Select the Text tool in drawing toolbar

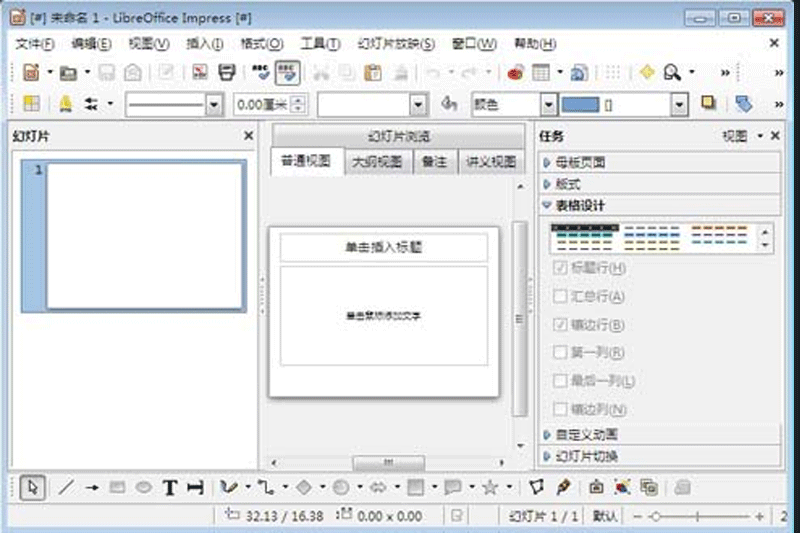170,488
